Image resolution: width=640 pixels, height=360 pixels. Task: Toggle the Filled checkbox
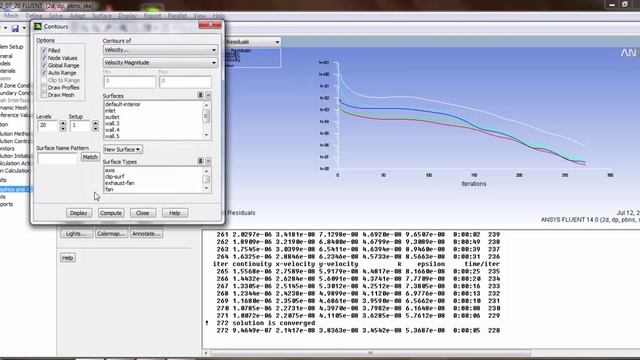pyautogui.click(x=44, y=51)
